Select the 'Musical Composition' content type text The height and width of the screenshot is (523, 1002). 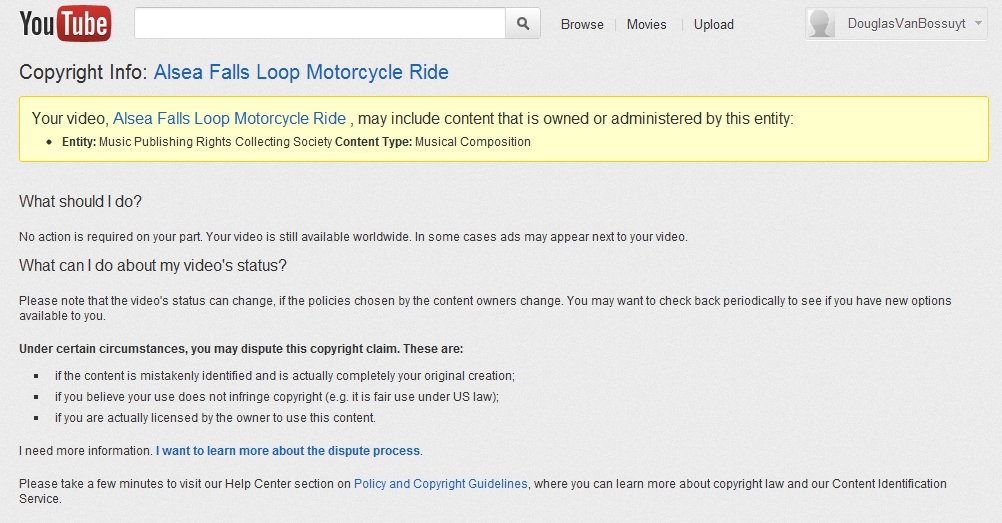pos(473,142)
